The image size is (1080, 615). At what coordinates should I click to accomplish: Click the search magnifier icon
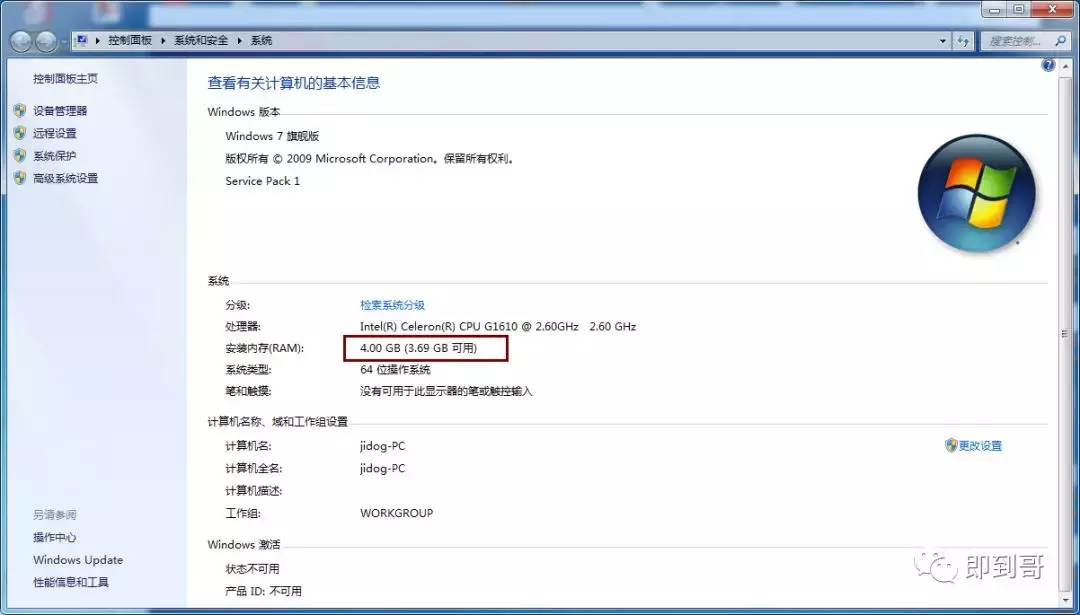[1060, 41]
